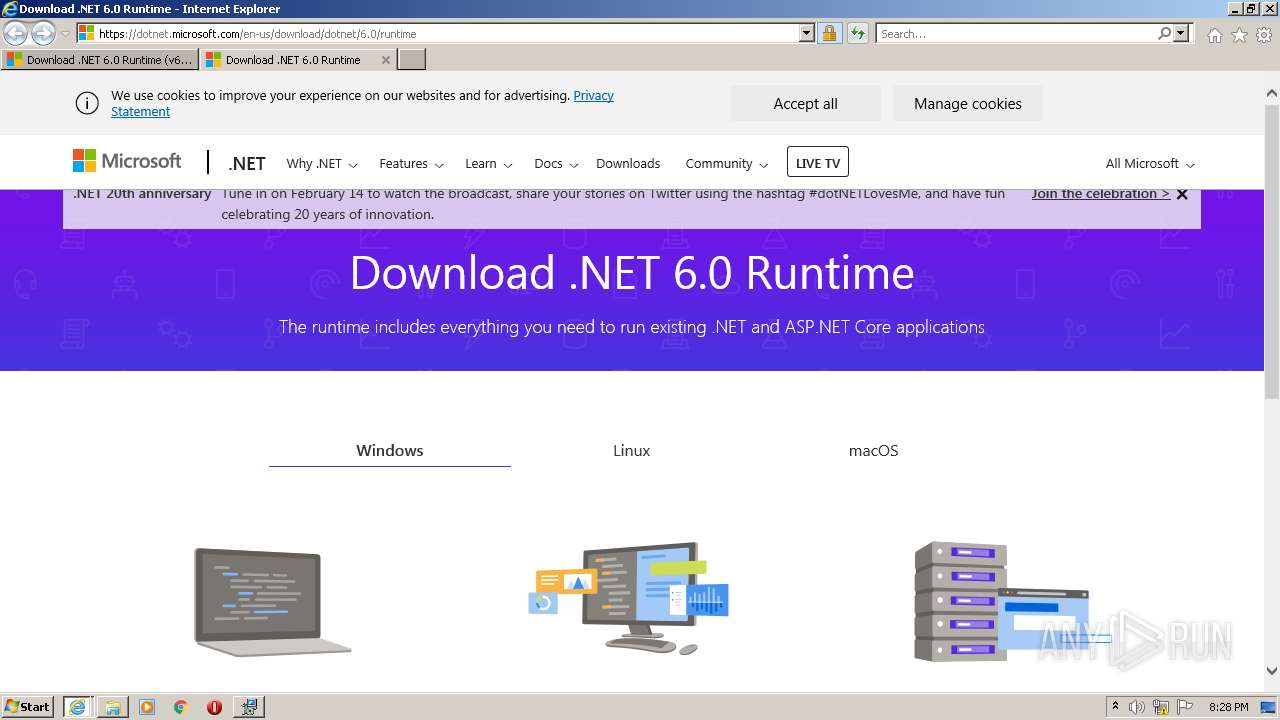Expand the Community menu
Screen dimensions: 1280x720
726,163
